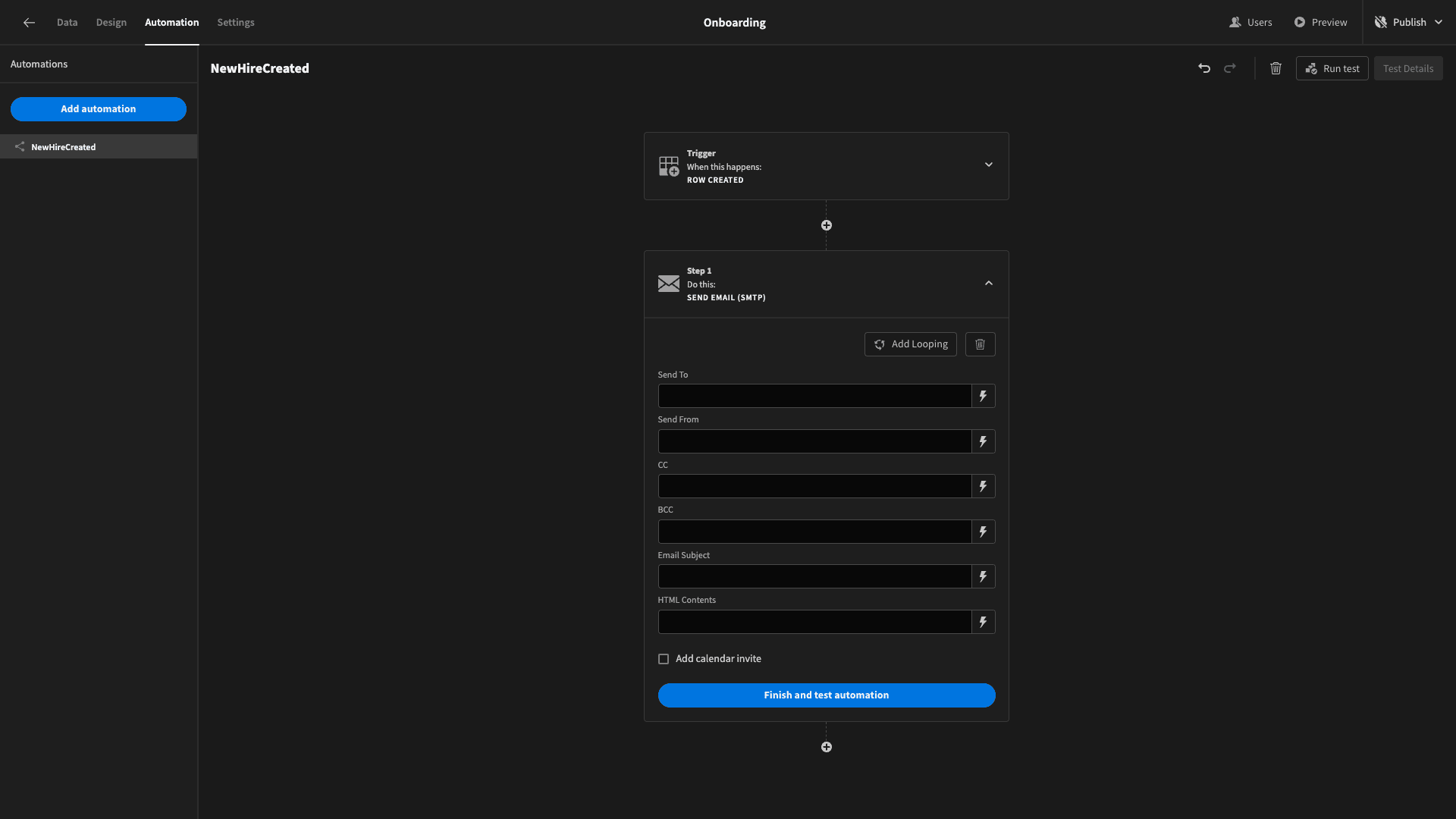Click the Add automation button

[x=99, y=109]
